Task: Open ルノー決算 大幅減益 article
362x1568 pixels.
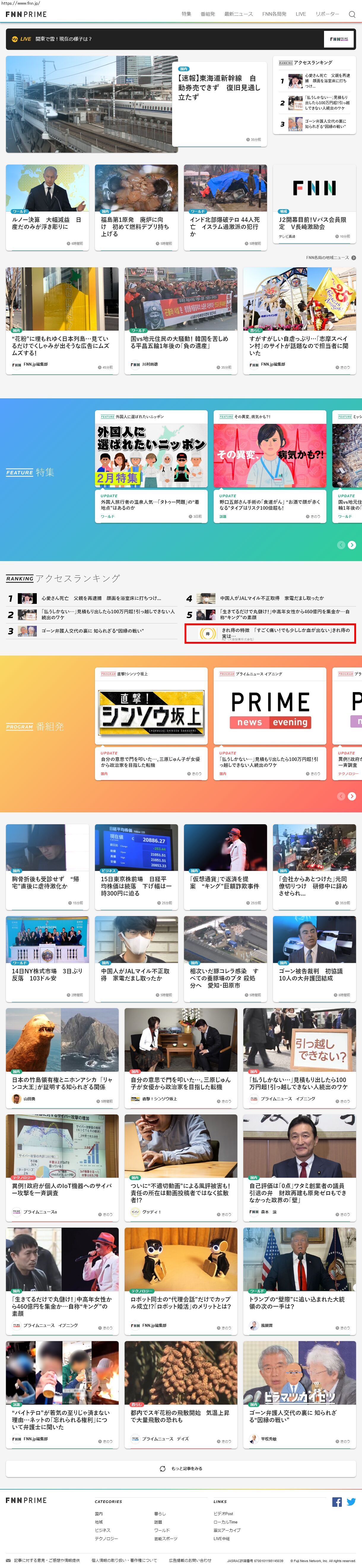Action: [x=47, y=207]
